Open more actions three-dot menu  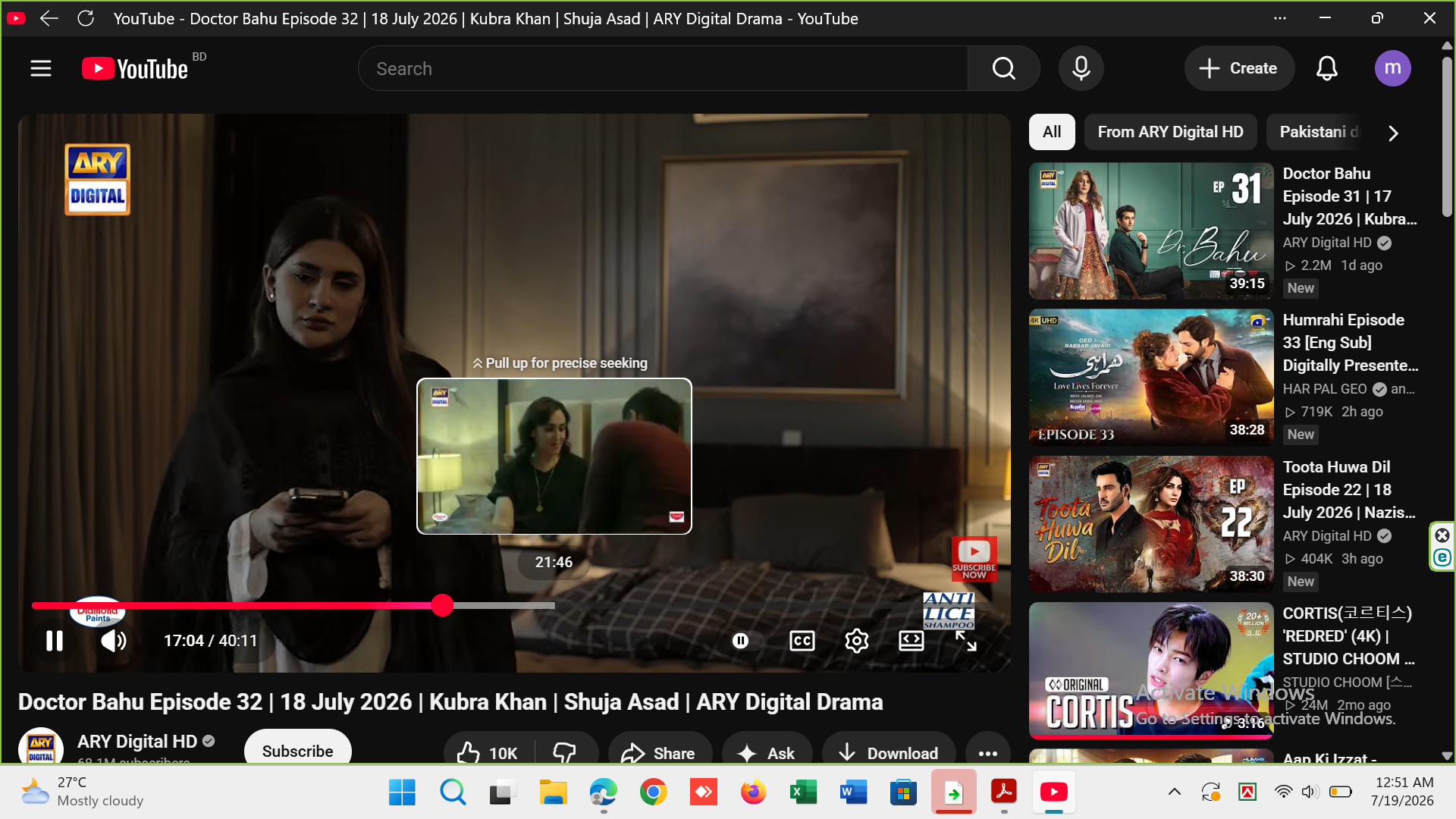[x=988, y=752]
